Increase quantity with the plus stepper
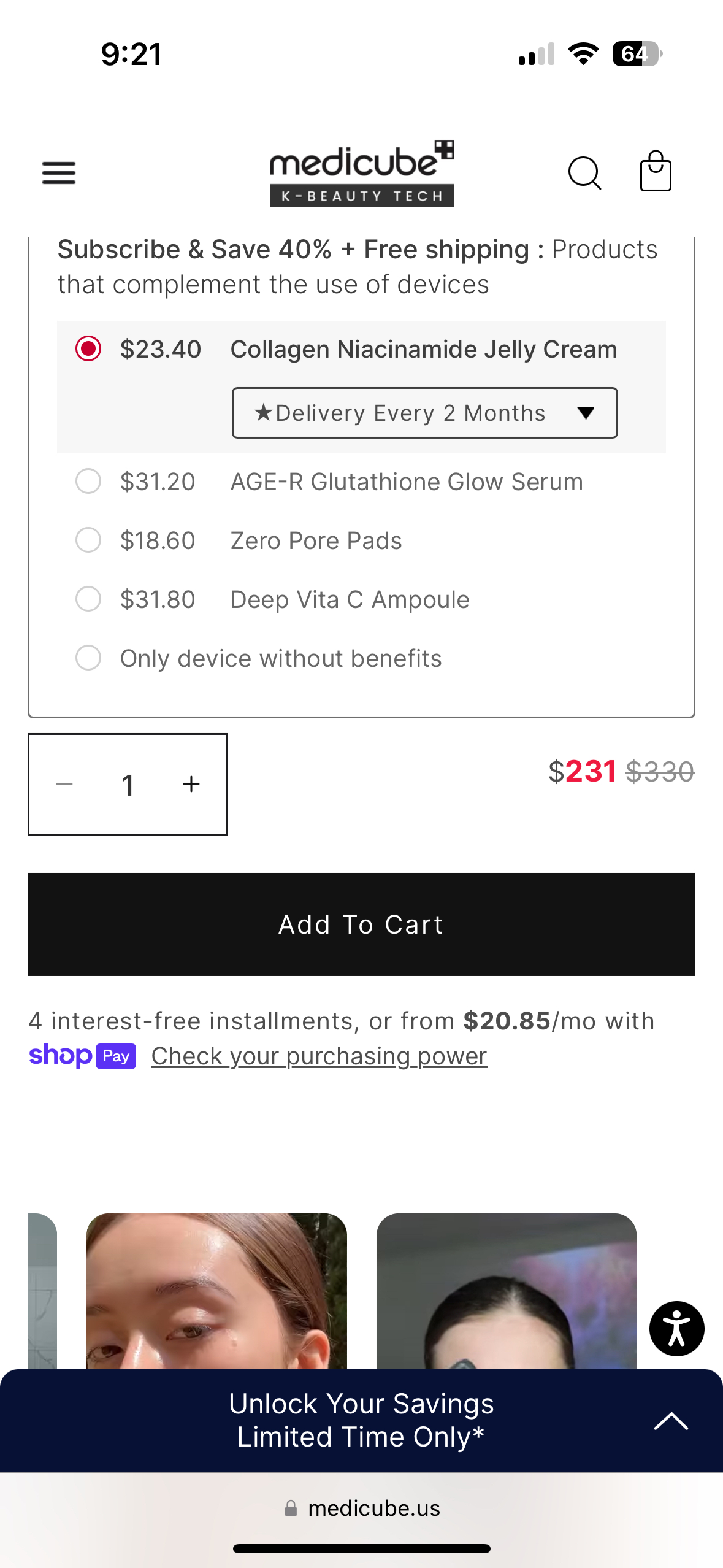Screen dimensions: 723x1568 190,783
